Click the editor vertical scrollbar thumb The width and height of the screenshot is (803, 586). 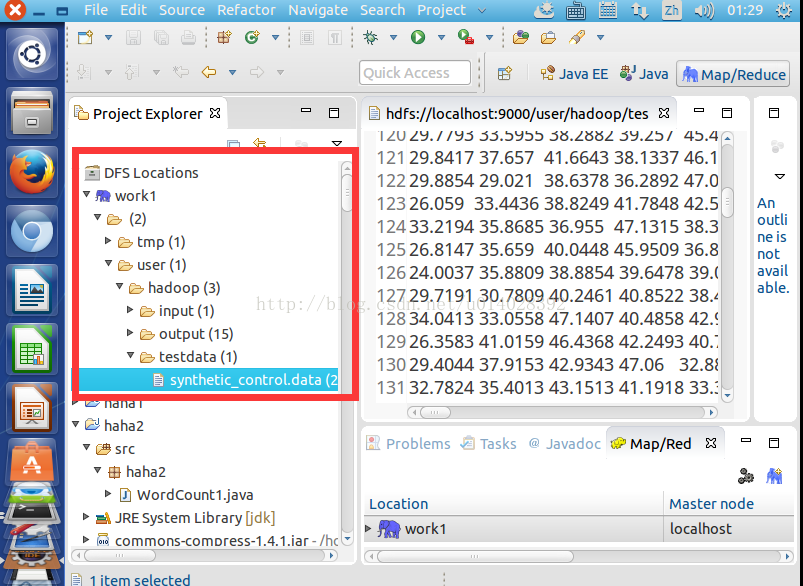pos(727,202)
